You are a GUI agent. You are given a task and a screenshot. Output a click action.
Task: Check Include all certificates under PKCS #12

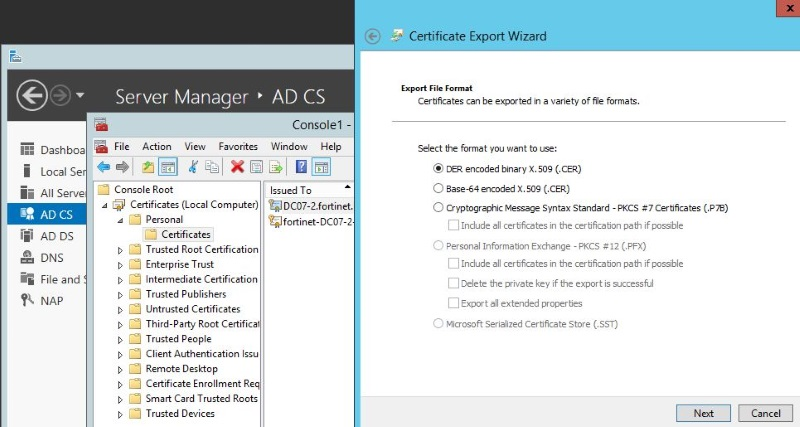coord(453,263)
